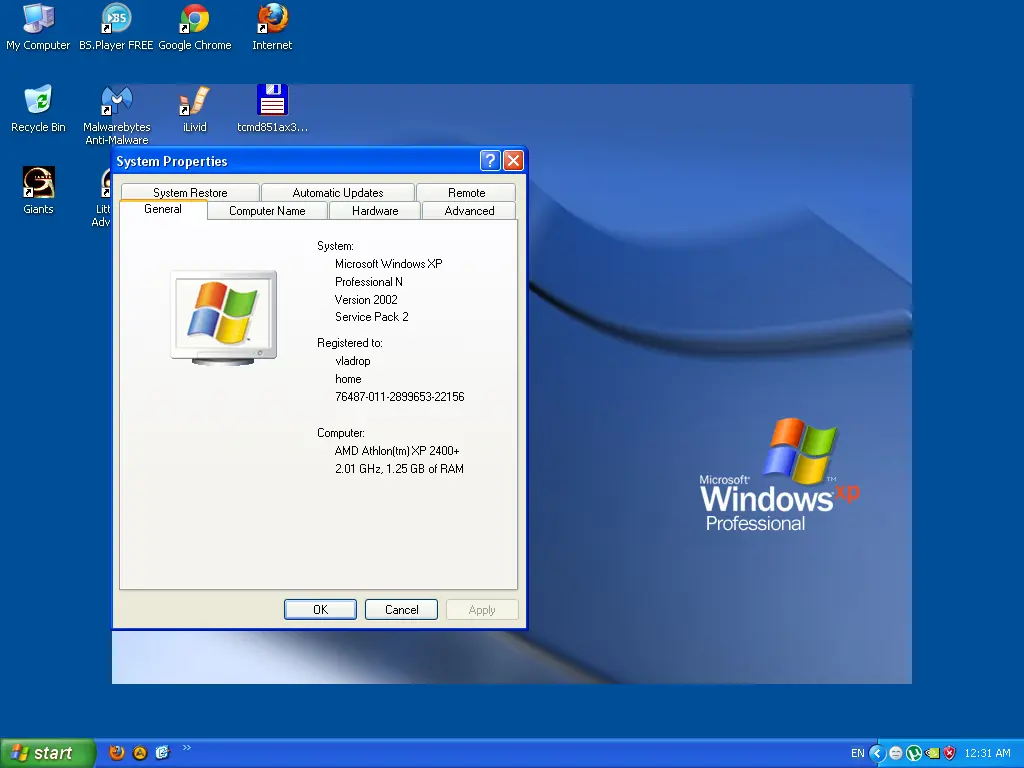Select the Recycle Bin icon
The width and height of the screenshot is (1024, 768).
[x=38, y=101]
